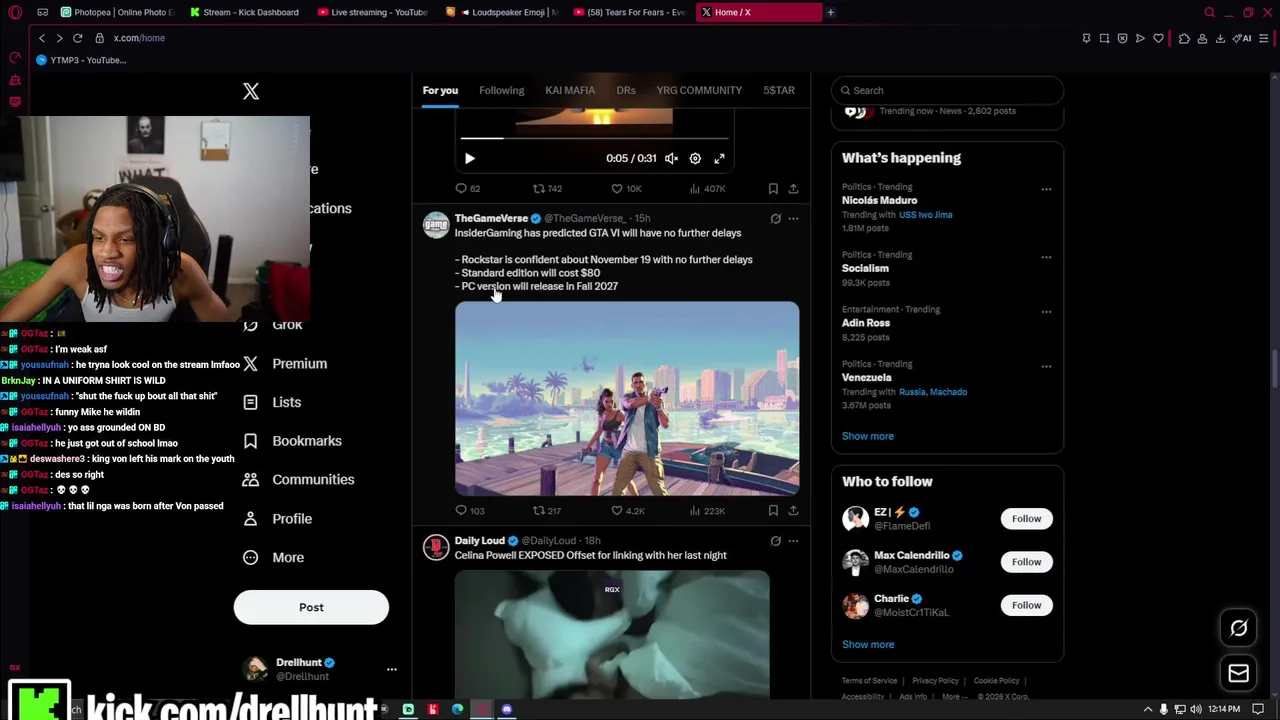Unmute the video in the top post
The width and height of the screenshot is (1280, 720).
point(671,158)
